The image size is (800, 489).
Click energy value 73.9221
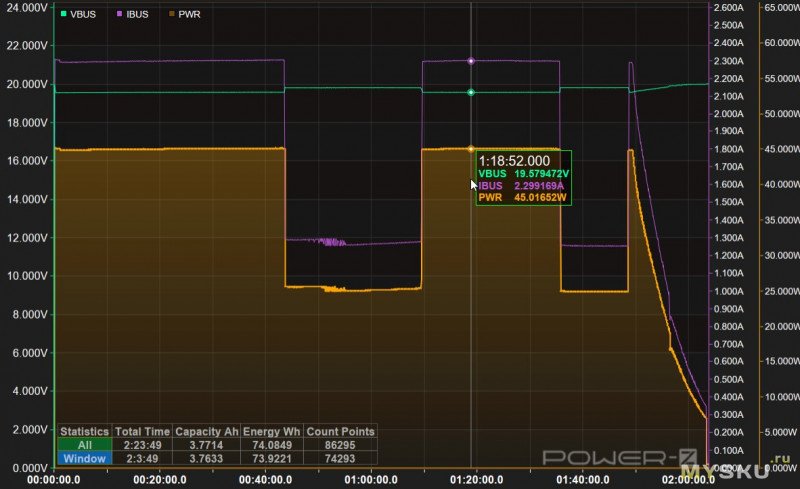[272, 458]
